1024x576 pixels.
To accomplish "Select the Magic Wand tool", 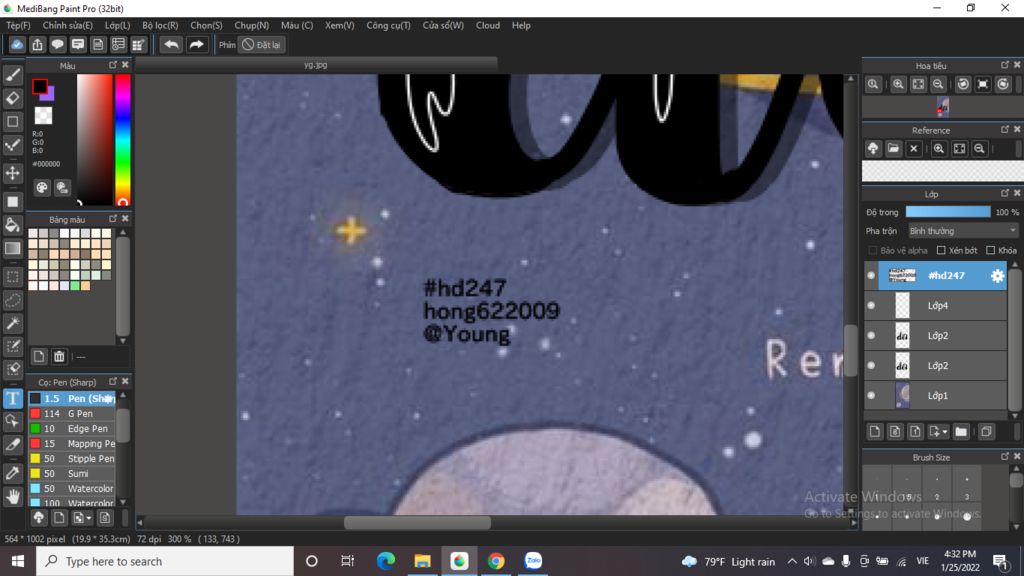I will coord(12,323).
